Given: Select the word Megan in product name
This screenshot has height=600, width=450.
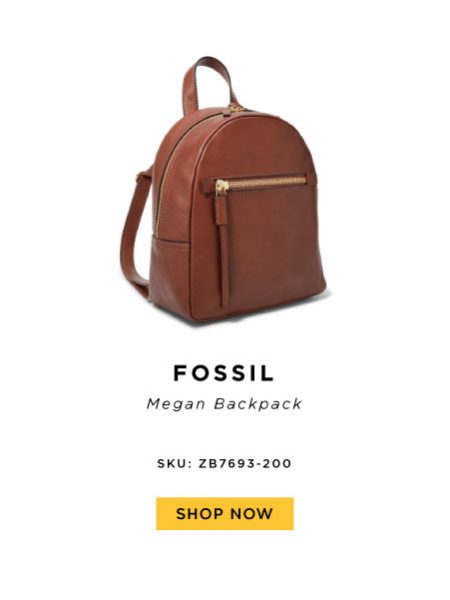Looking at the screenshot, I should pyautogui.click(x=176, y=404).
